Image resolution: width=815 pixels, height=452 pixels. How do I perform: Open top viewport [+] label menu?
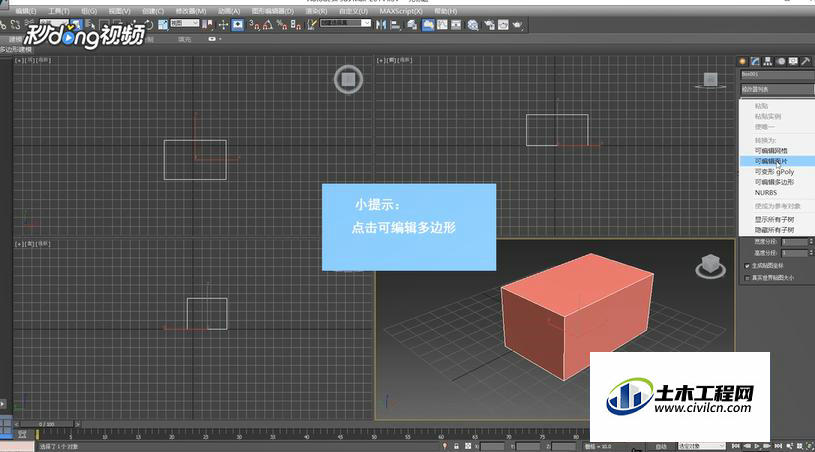point(19,61)
